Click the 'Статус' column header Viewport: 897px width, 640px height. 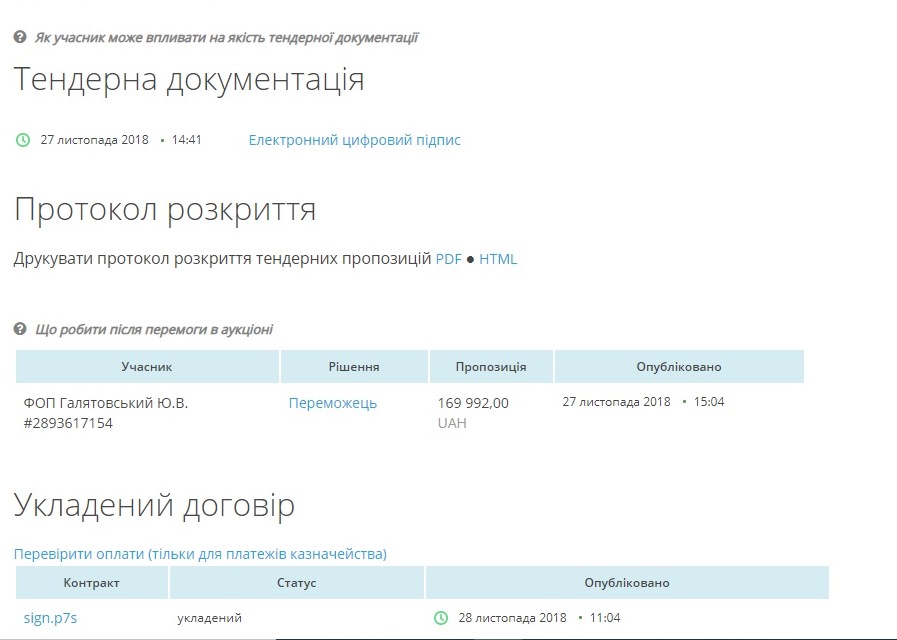pos(296,583)
